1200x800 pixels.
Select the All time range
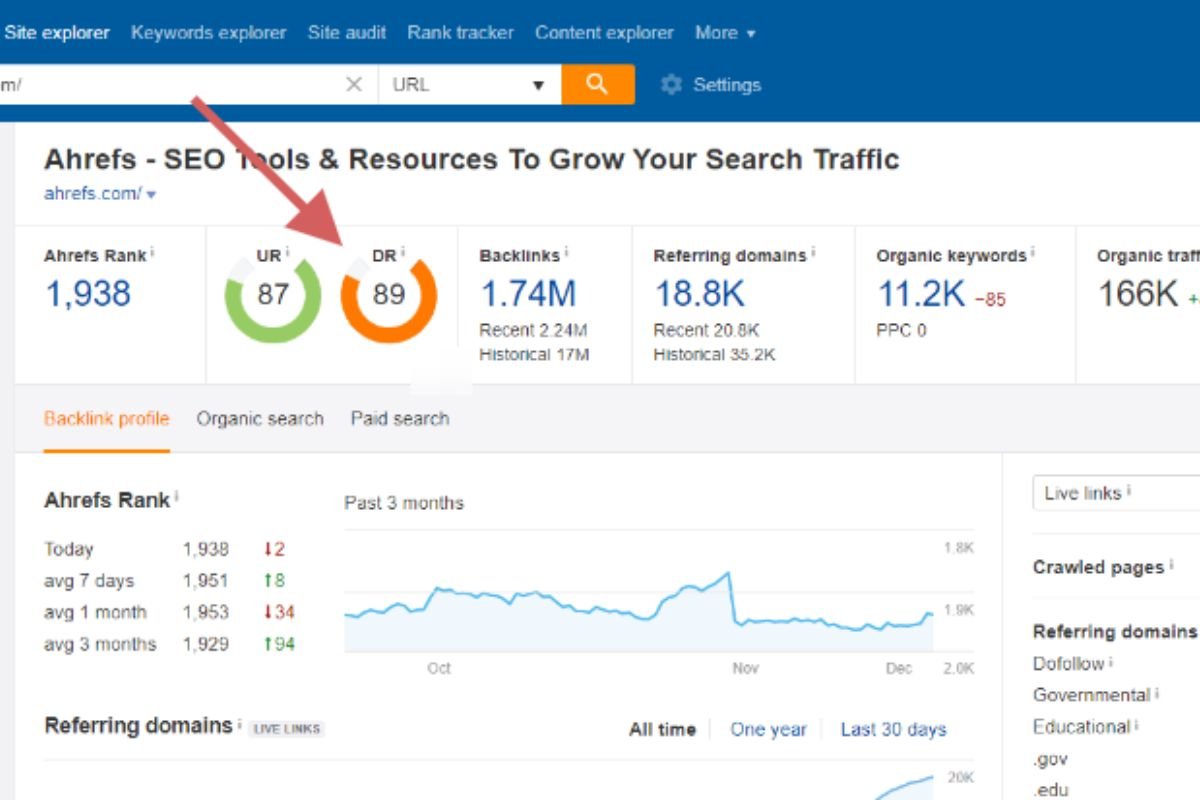(x=662, y=729)
